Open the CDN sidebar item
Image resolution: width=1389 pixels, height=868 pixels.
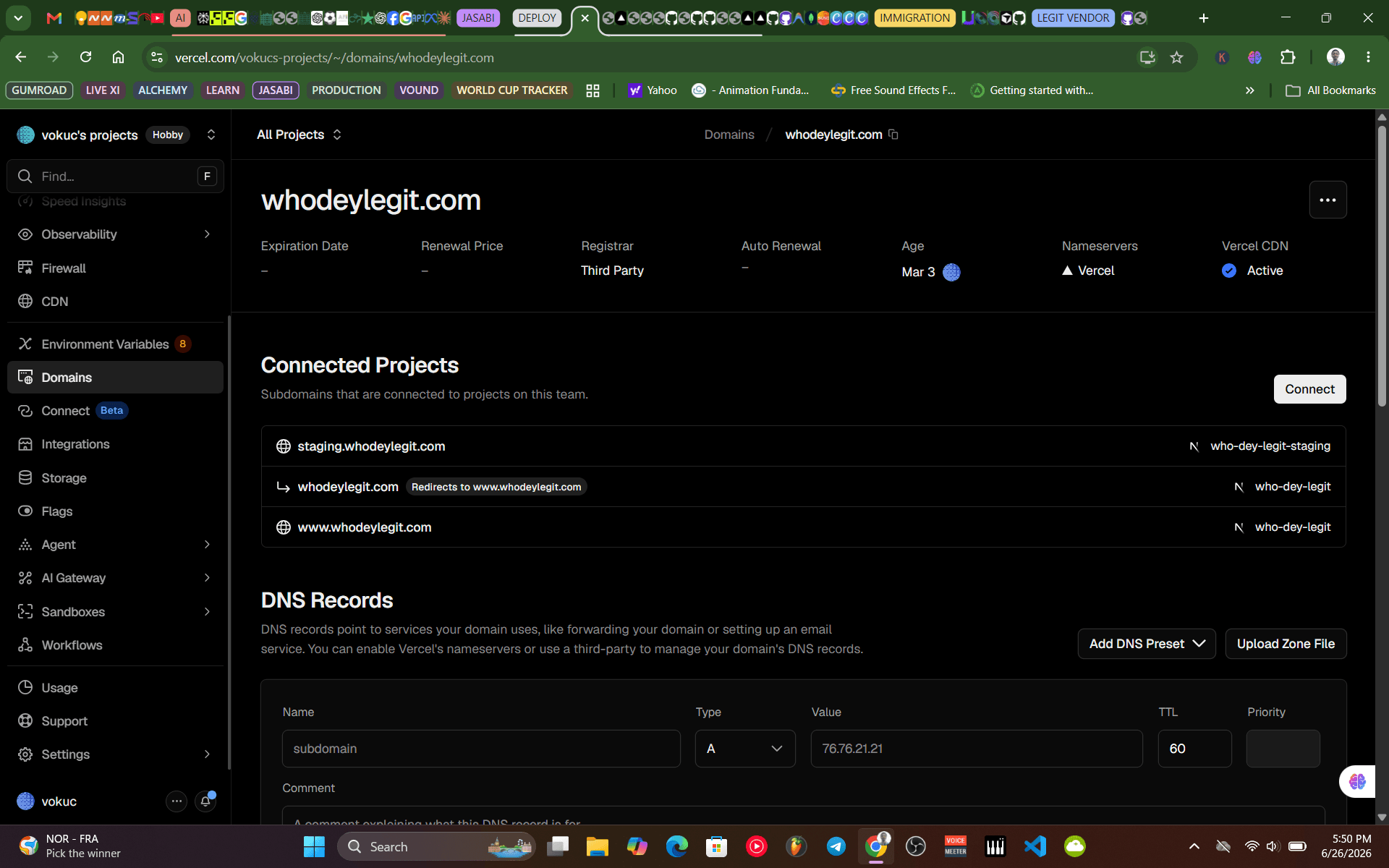(116, 302)
